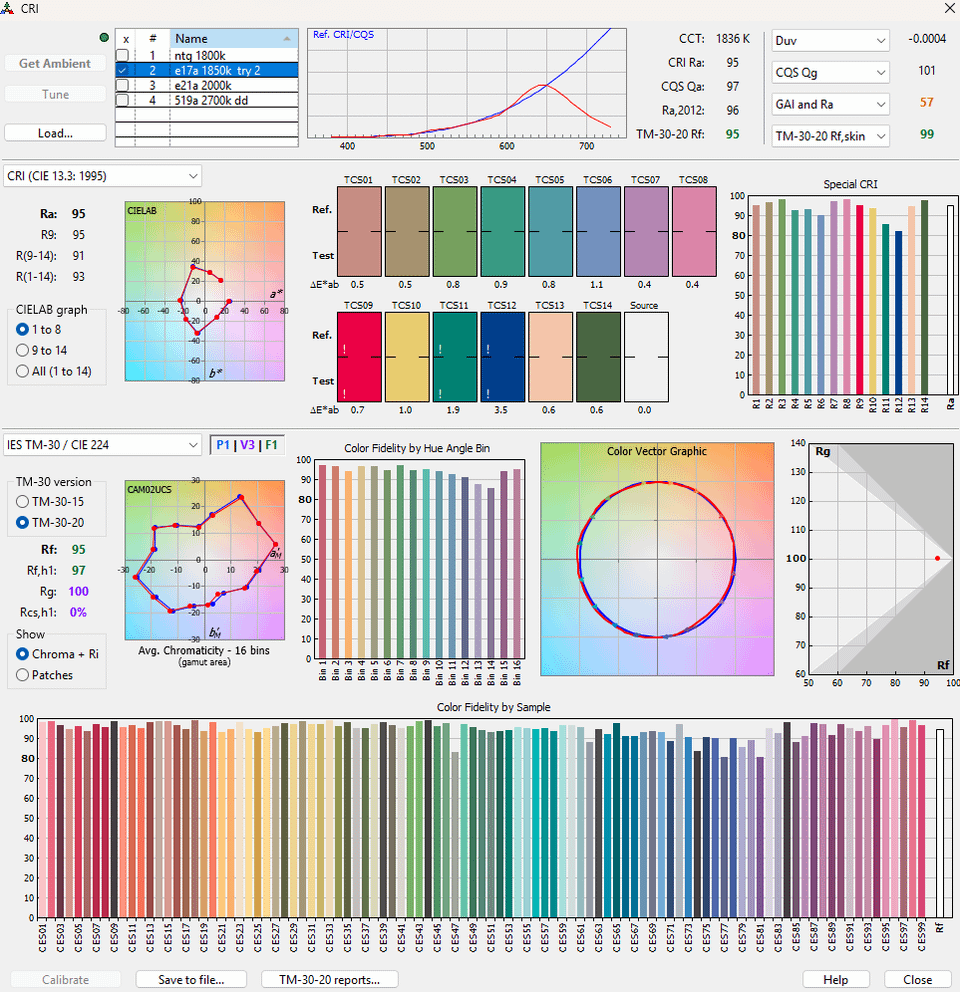Check the box for 519a 2700k dd
The width and height of the screenshot is (960, 992).
click(x=122, y=100)
